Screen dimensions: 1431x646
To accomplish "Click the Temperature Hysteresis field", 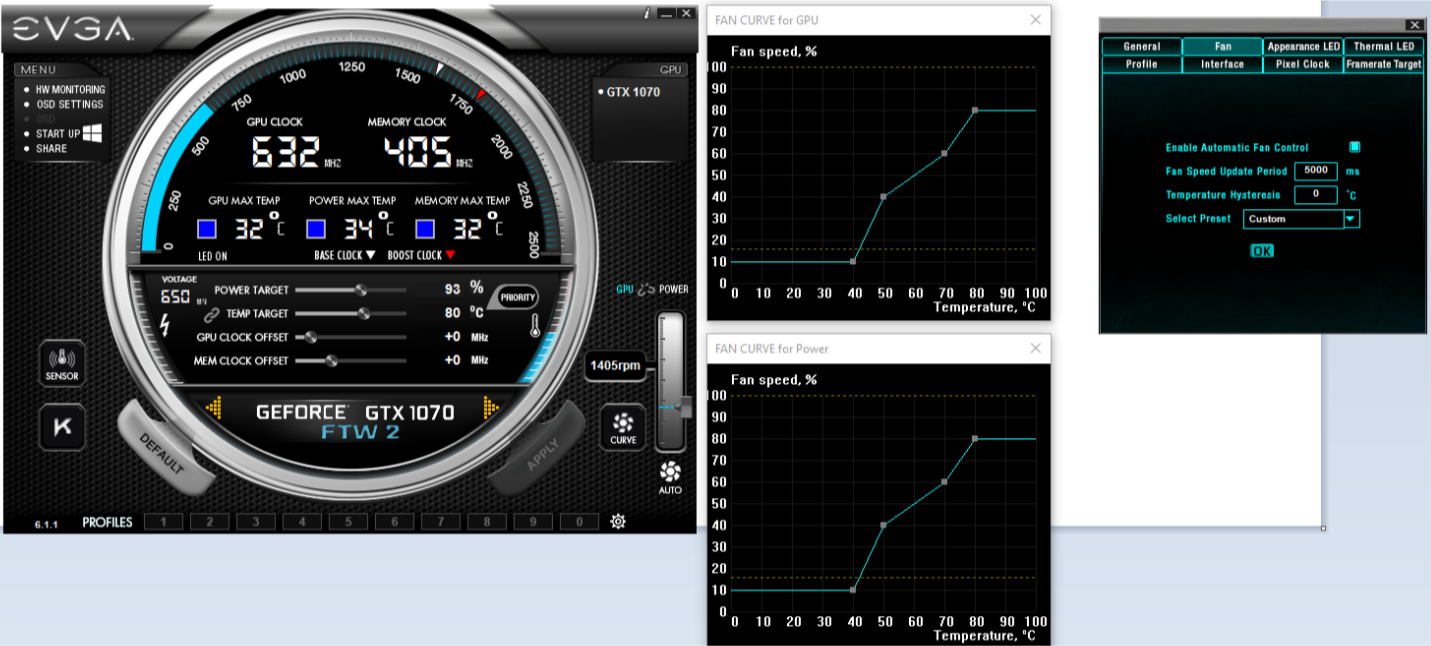I will click(1315, 194).
